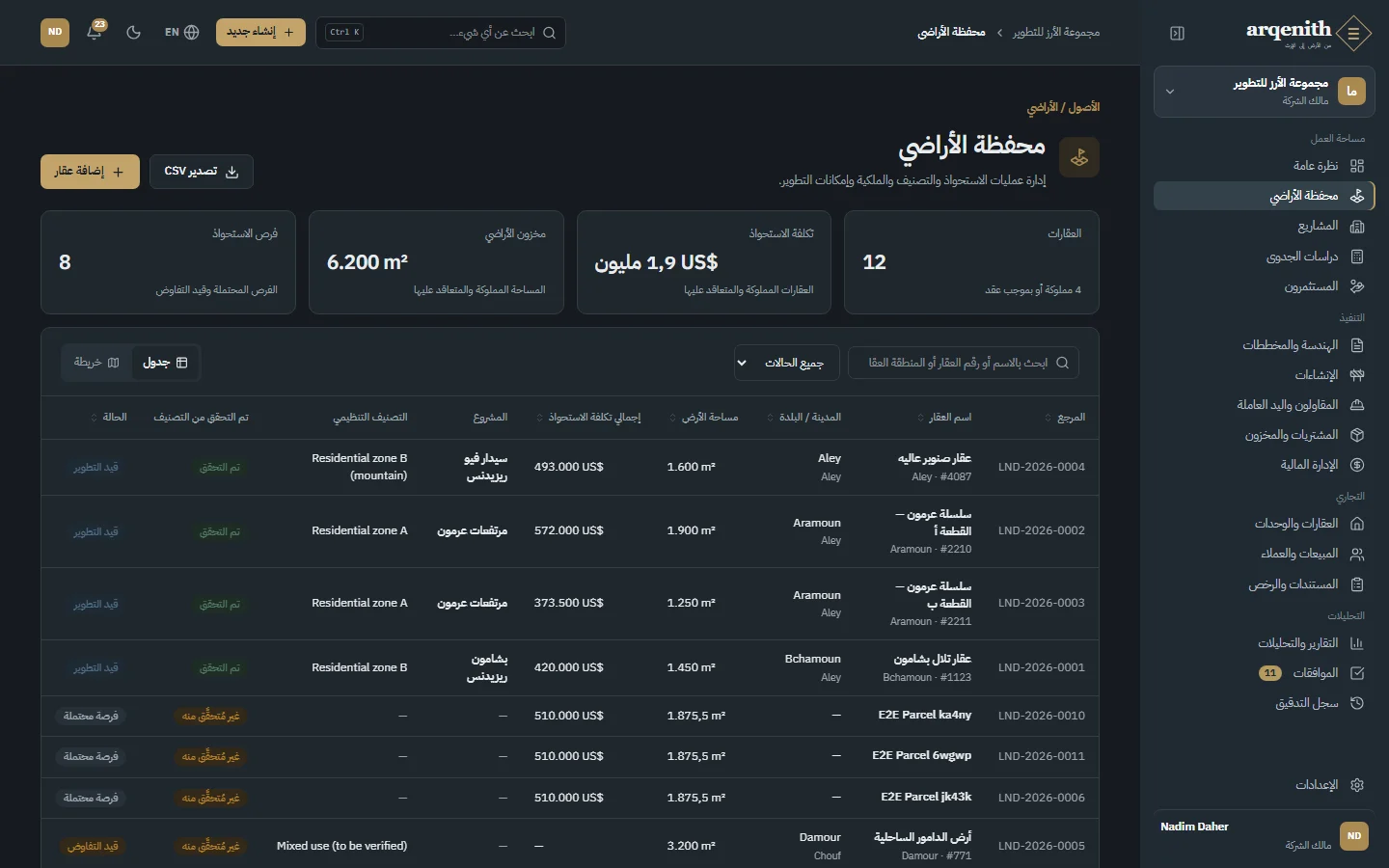Open ND user avatar in top bar
The image size is (1389, 868).
coord(55,32)
